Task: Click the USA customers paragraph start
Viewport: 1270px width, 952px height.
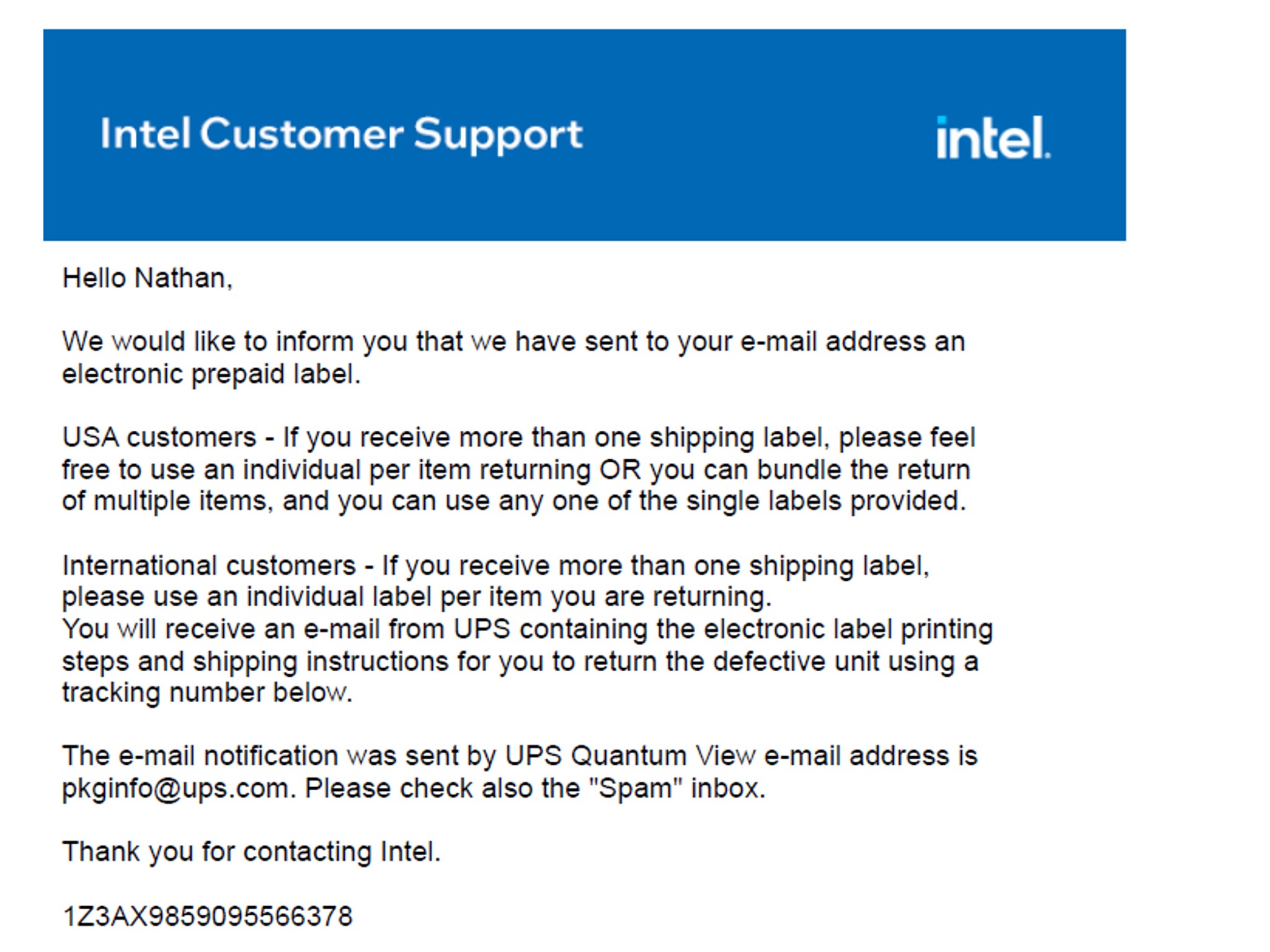Action: click(x=159, y=438)
